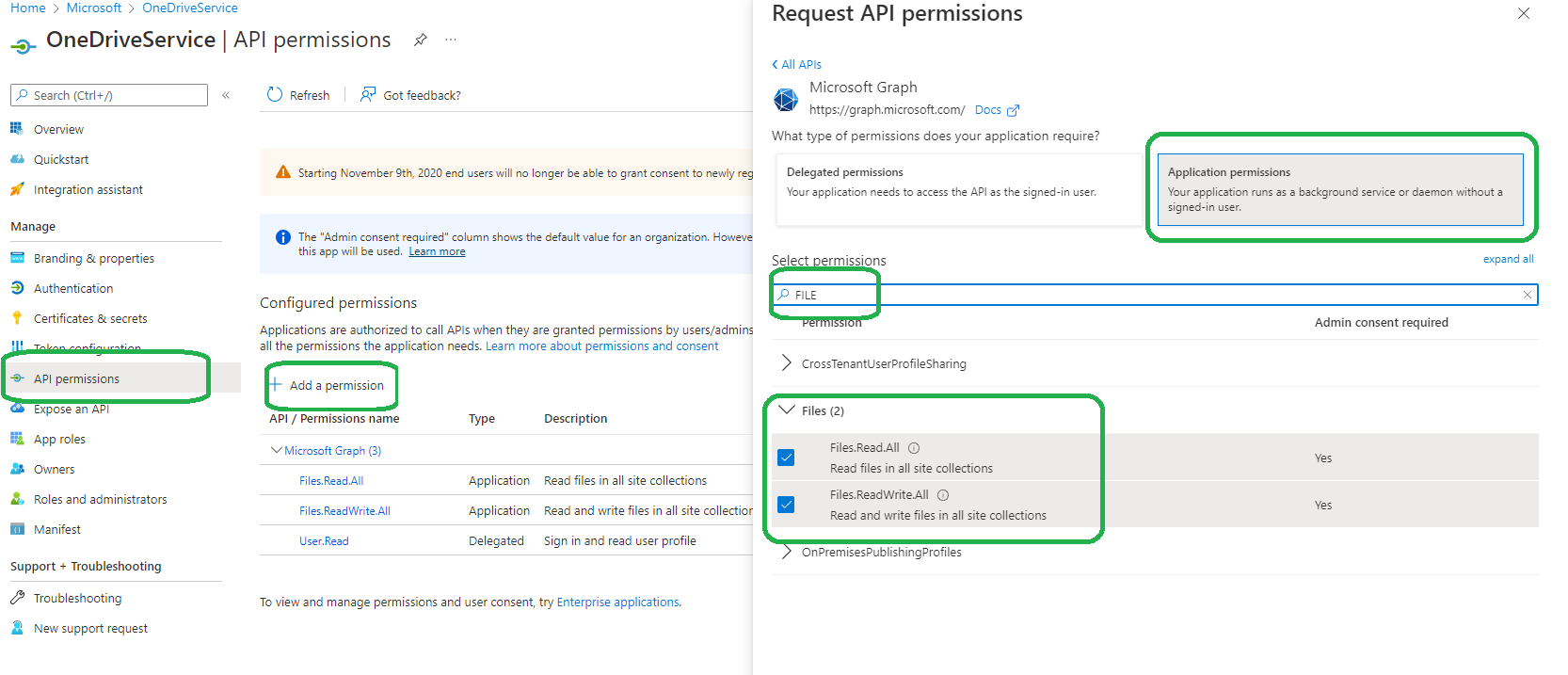Open Files.Read.All configured permission link
The height and width of the screenshot is (675, 1568).
pyautogui.click(x=331, y=480)
